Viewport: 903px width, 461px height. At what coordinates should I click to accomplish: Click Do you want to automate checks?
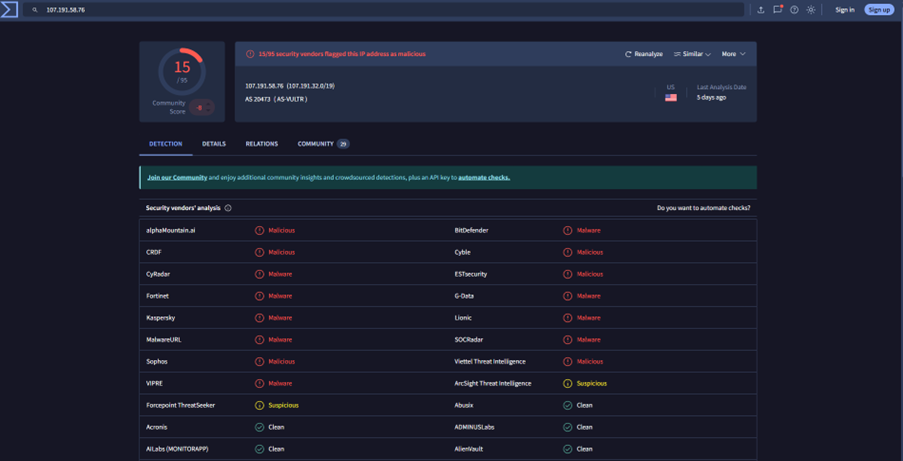pos(704,208)
